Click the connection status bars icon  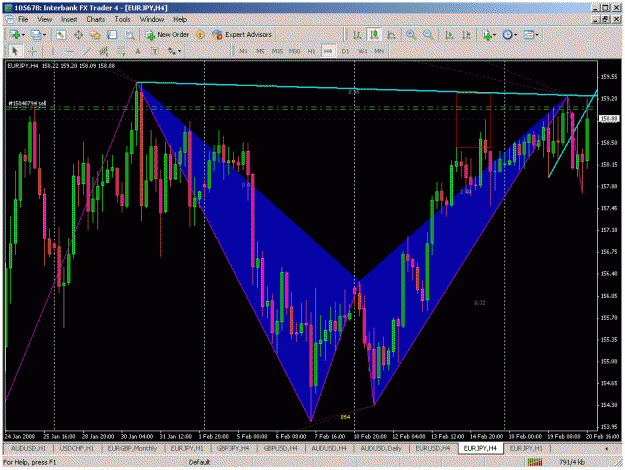[535, 462]
